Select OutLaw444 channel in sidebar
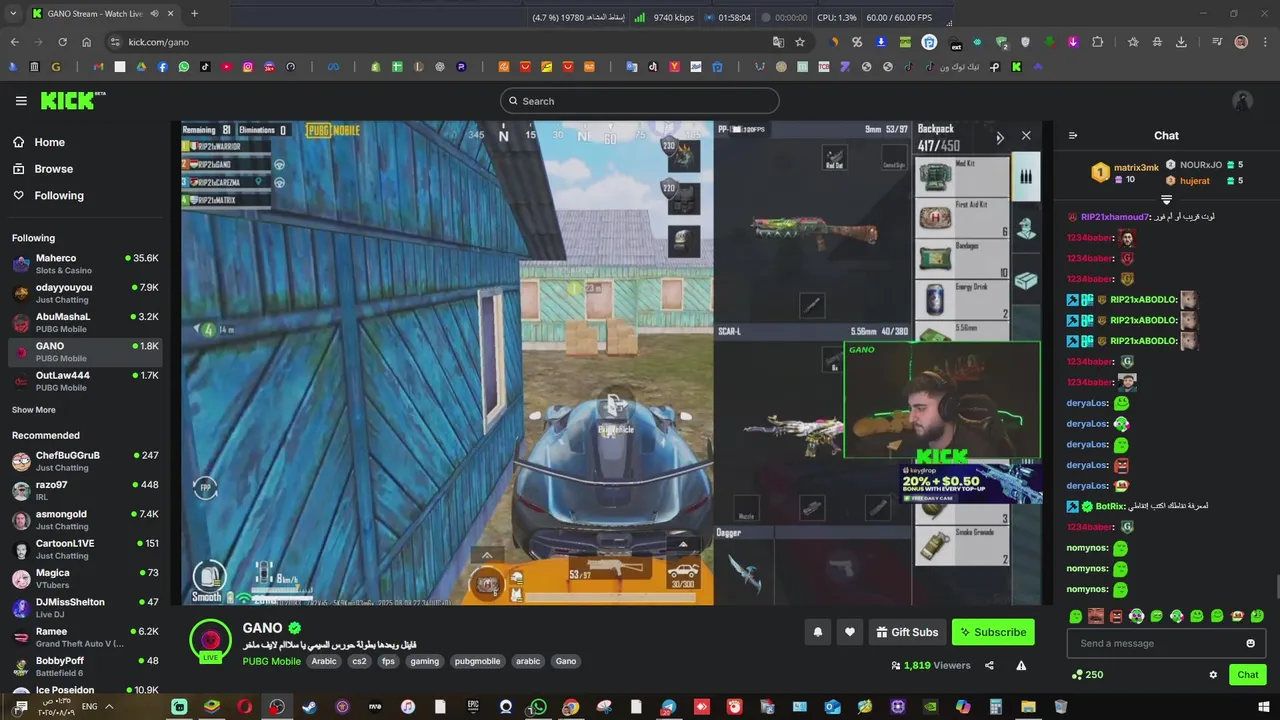Screen dimensions: 1280x720 [85, 381]
